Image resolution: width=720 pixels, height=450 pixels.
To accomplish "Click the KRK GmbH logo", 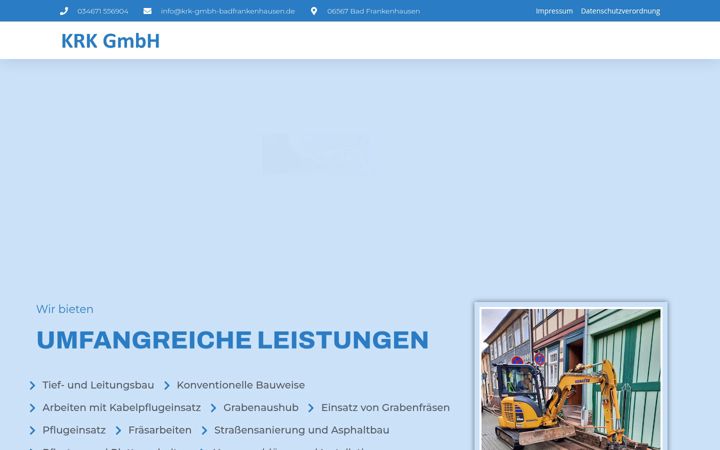I will coord(111,41).
